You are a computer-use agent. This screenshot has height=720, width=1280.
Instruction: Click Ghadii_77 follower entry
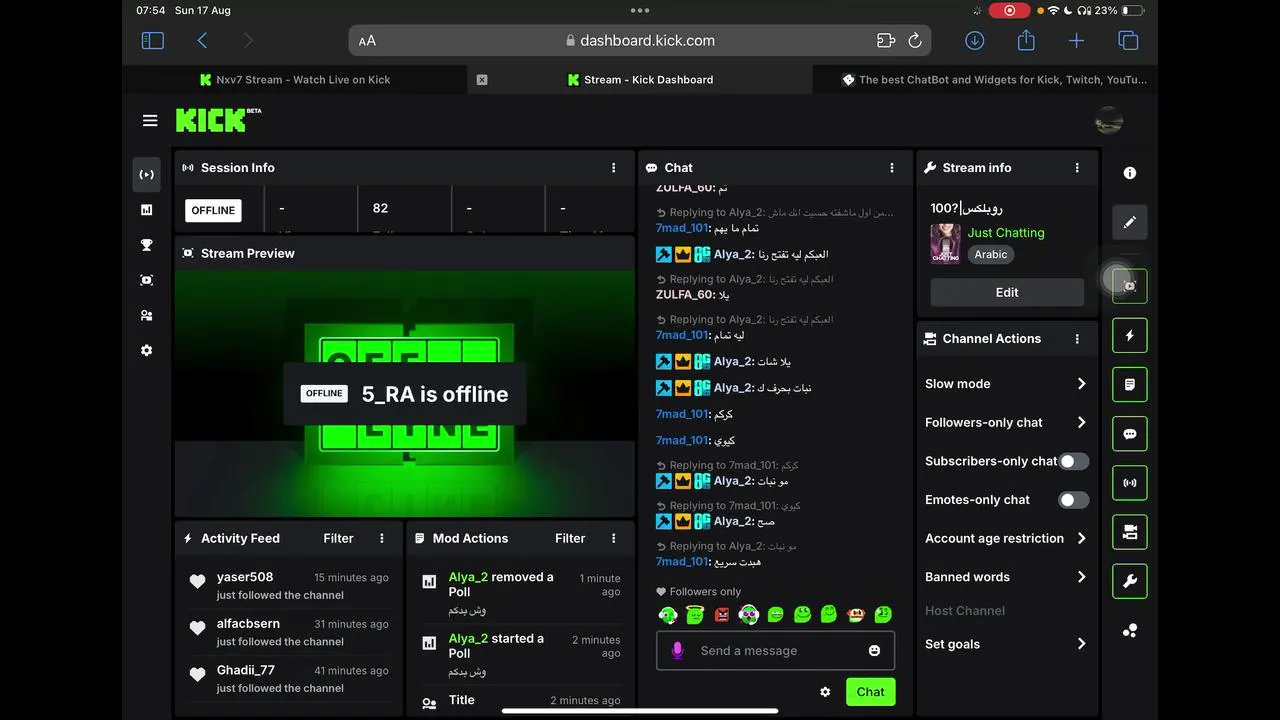point(246,670)
